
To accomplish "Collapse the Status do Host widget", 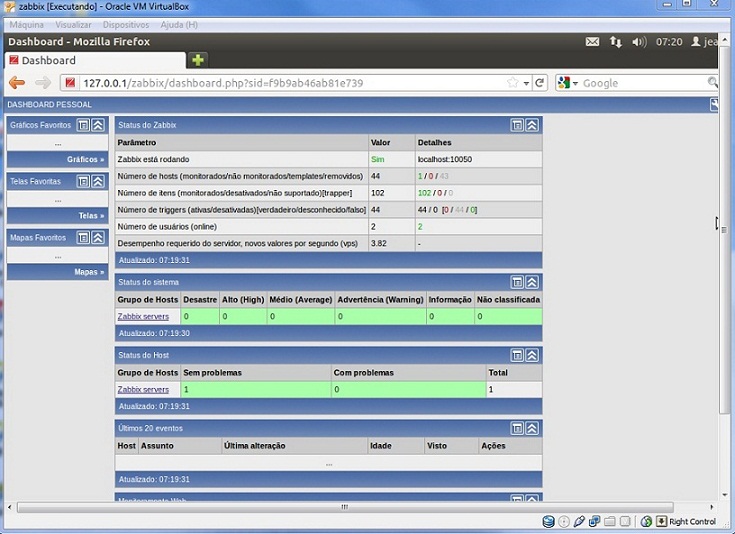I will click(x=532, y=355).
